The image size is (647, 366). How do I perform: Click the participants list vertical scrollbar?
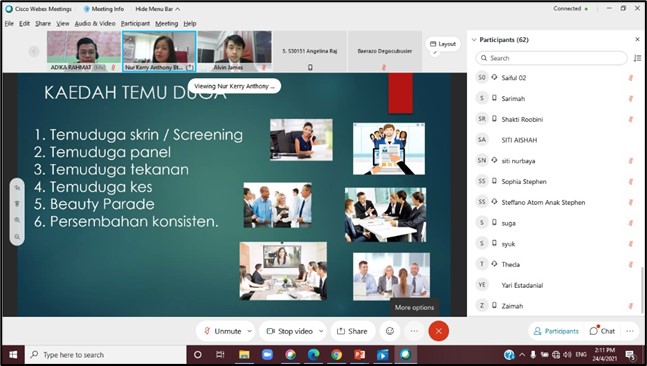coord(642,290)
